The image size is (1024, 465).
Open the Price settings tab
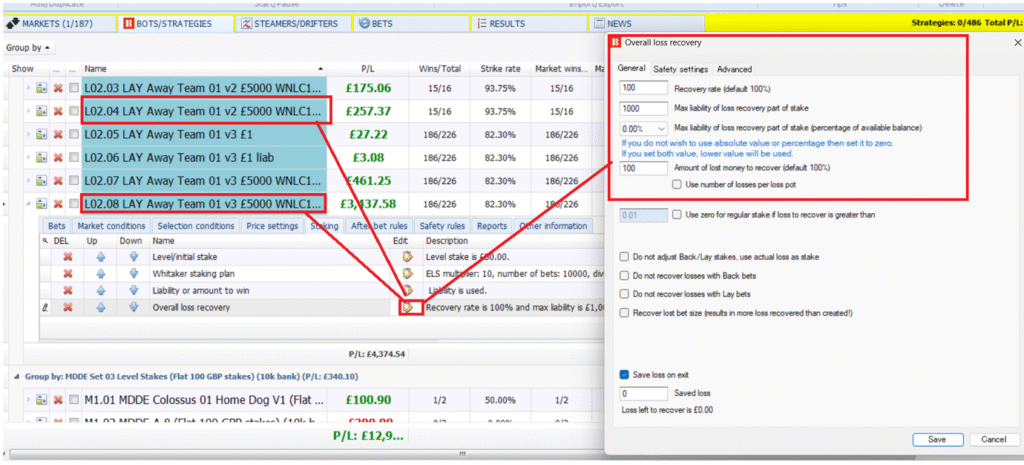(273, 226)
